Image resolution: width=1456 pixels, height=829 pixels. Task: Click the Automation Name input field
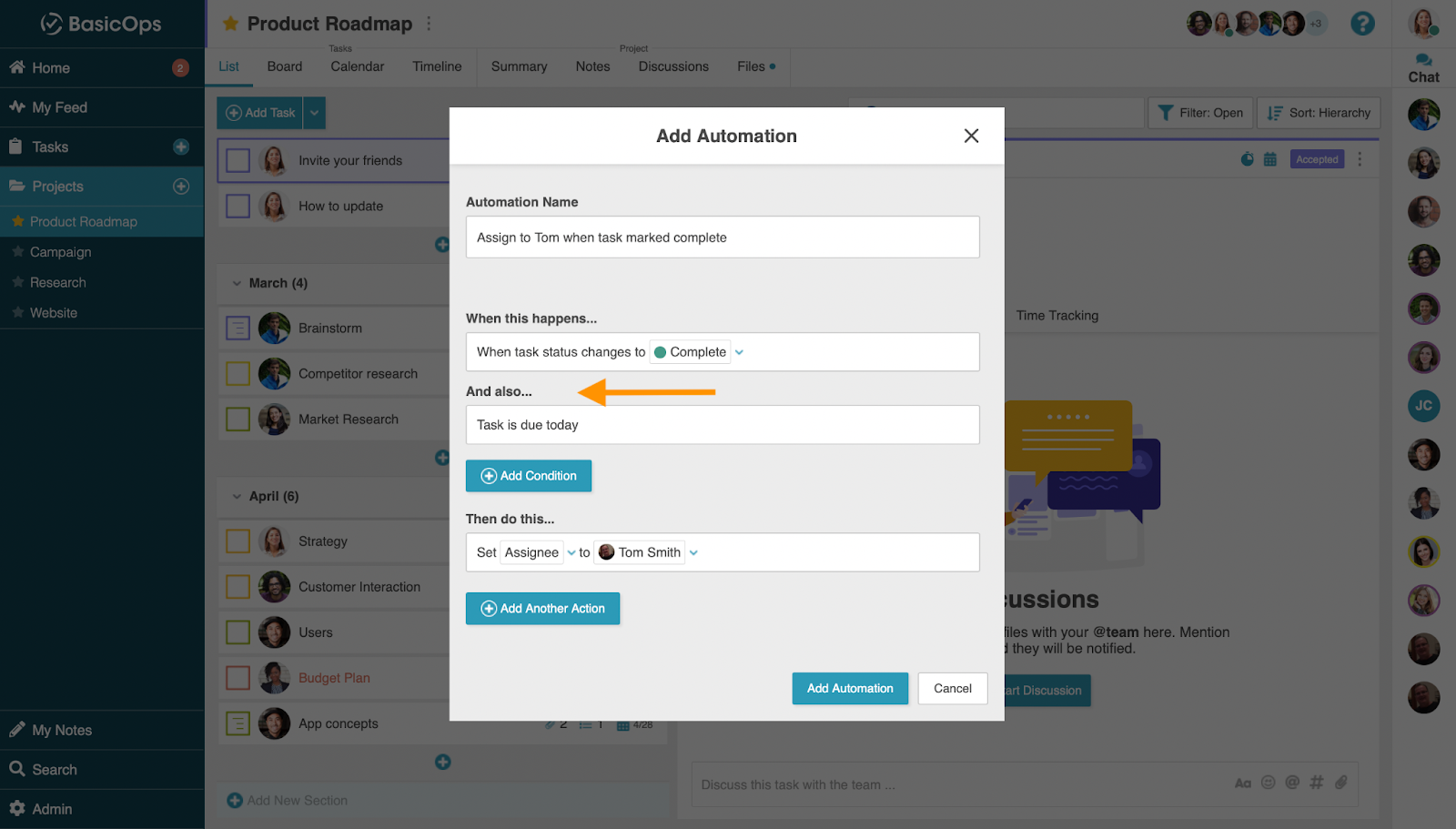(x=722, y=237)
